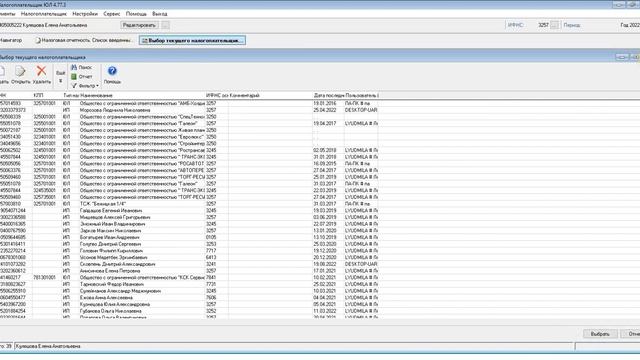640x360 pixels.
Task: Expand the Фильтр dropdown arrow
Action: 98,86
